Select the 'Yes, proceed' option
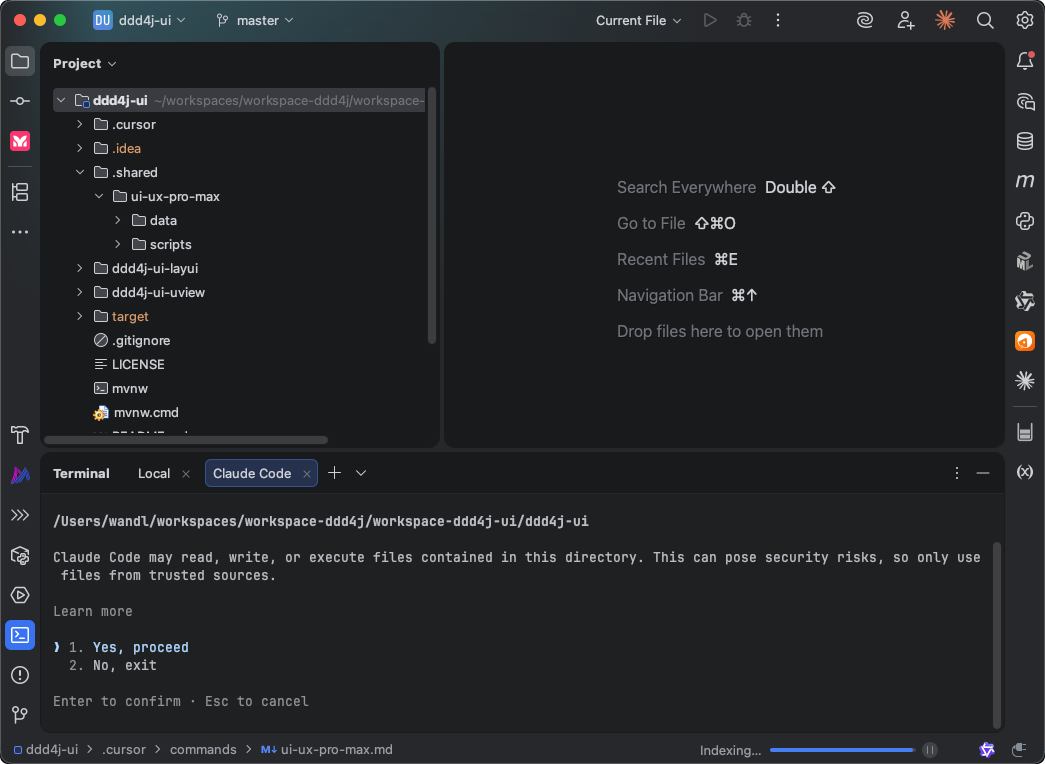 [140, 647]
